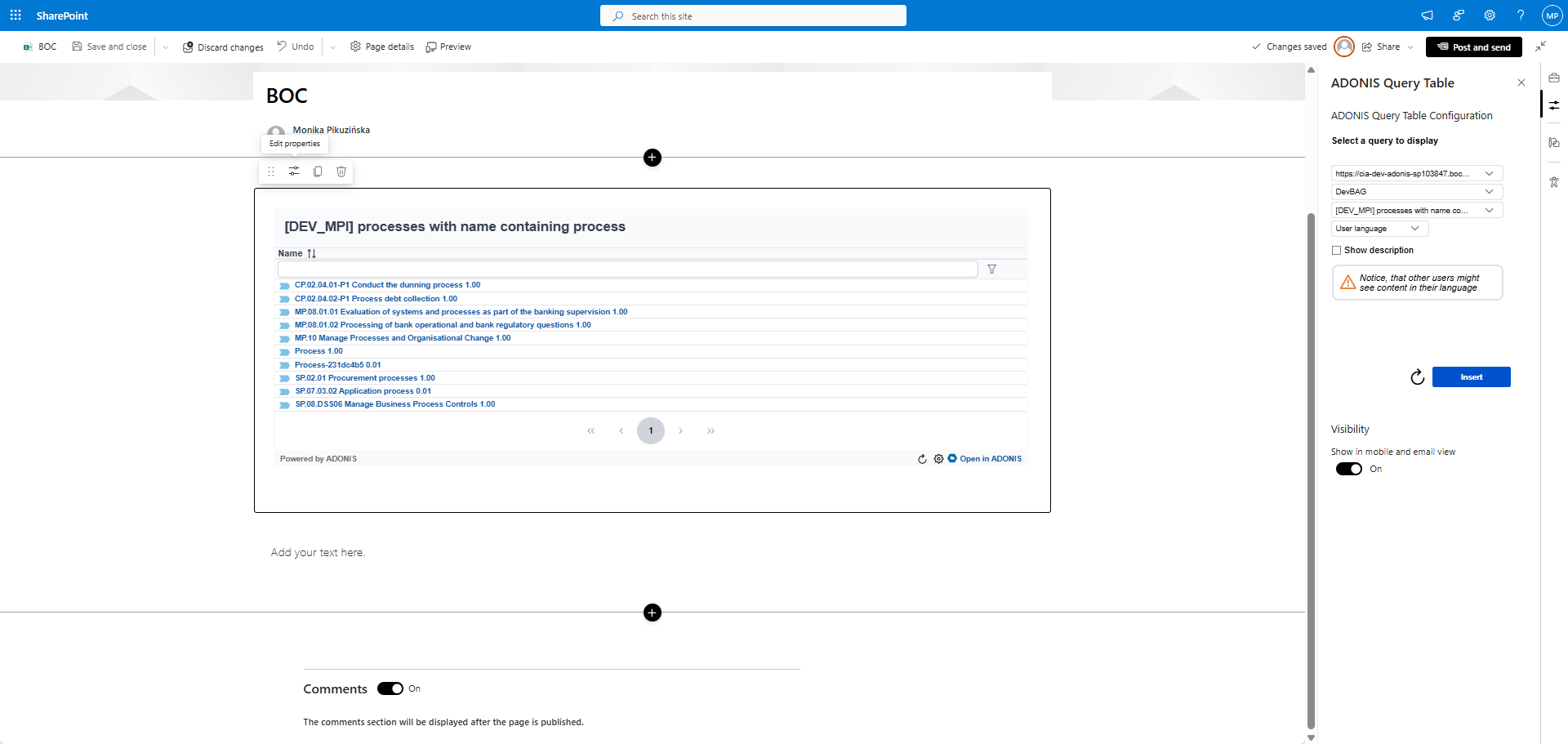Viewport: 1568px width, 744px height.
Task: Click the duplicate web part icon
Action: point(318,172)
